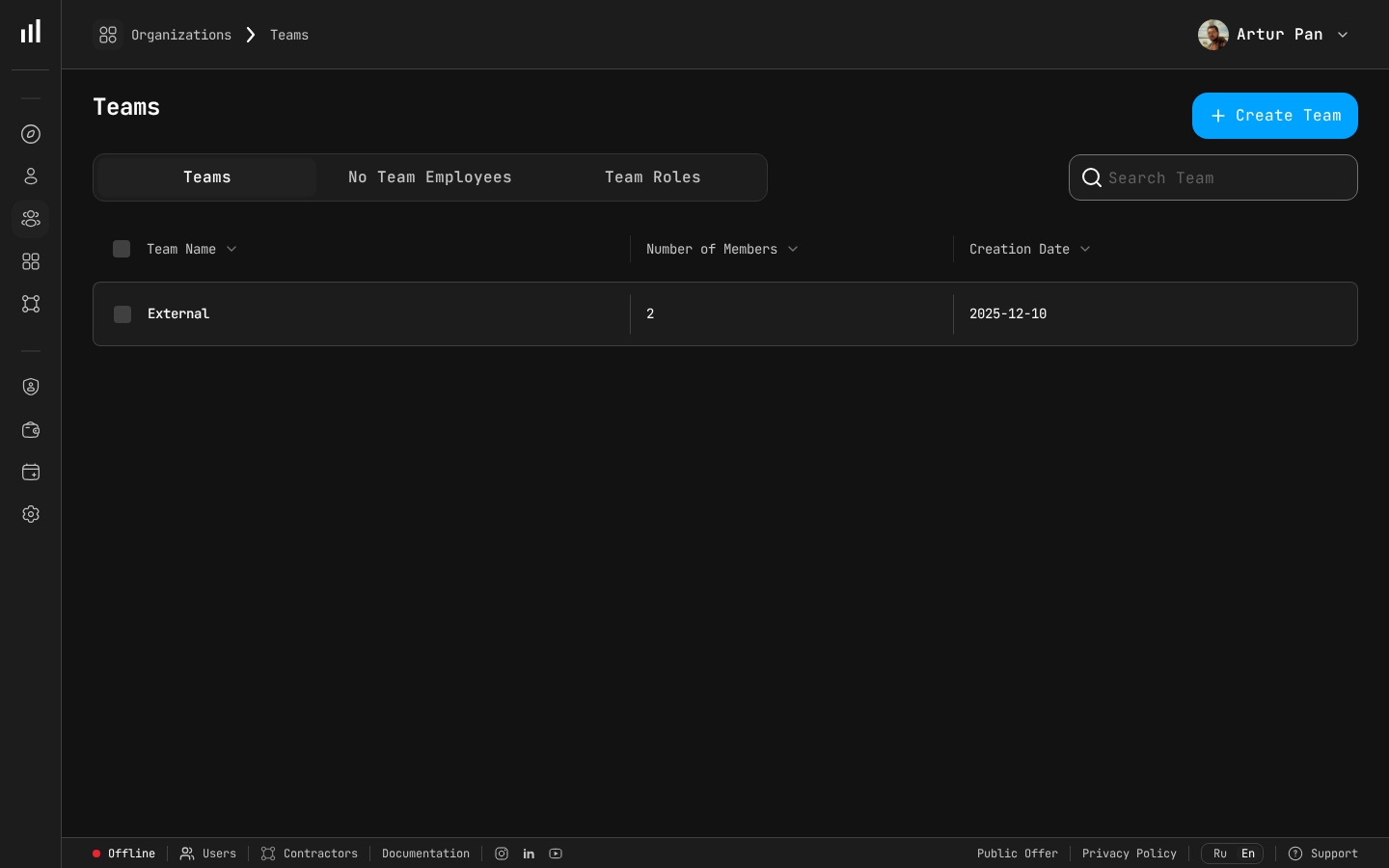Open the Team Roles tab
Image resolution: width=1389 pixels, height=868 pixels.
coord(652,177)
